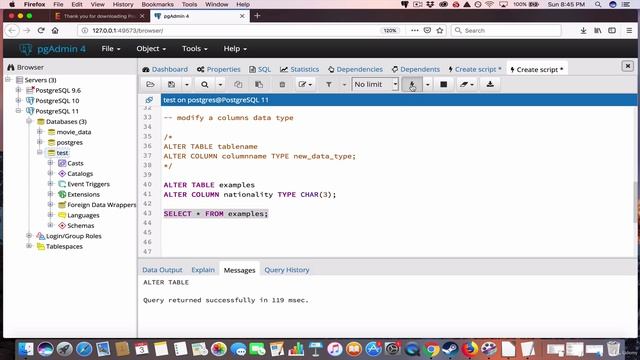Select Catalogs in browser tree

point(80,173)
